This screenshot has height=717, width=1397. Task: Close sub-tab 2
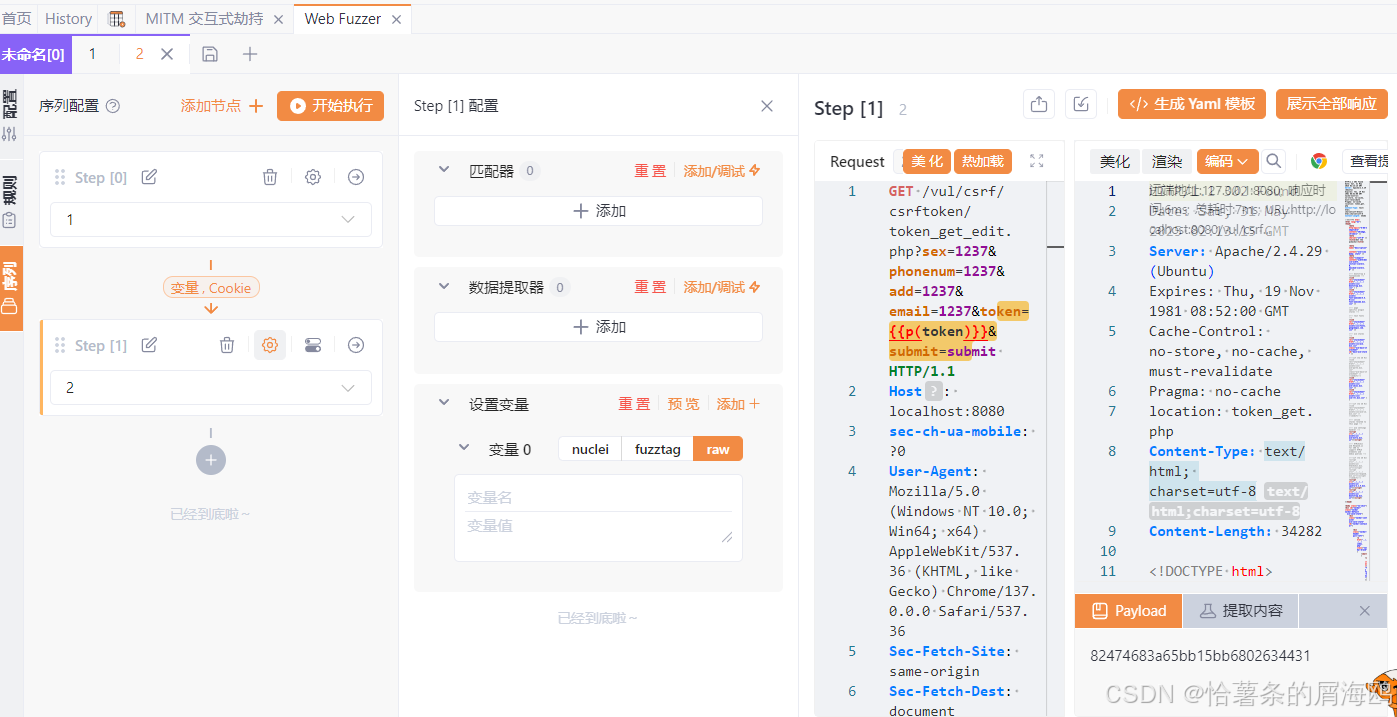167,54
